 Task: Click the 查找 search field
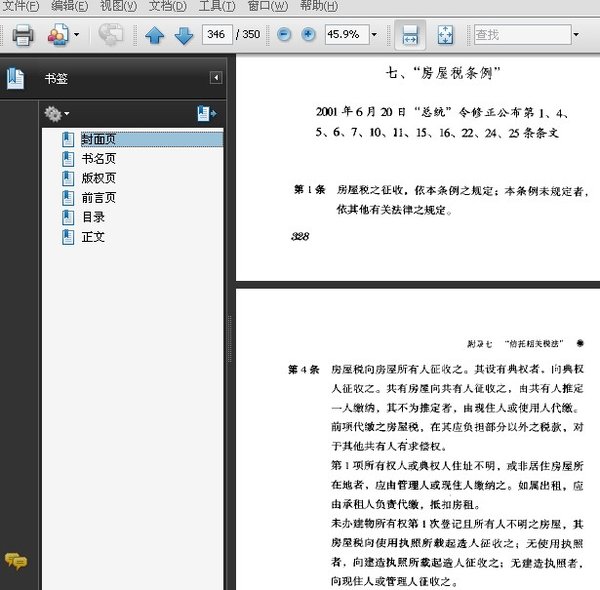(x=520, y=34)
